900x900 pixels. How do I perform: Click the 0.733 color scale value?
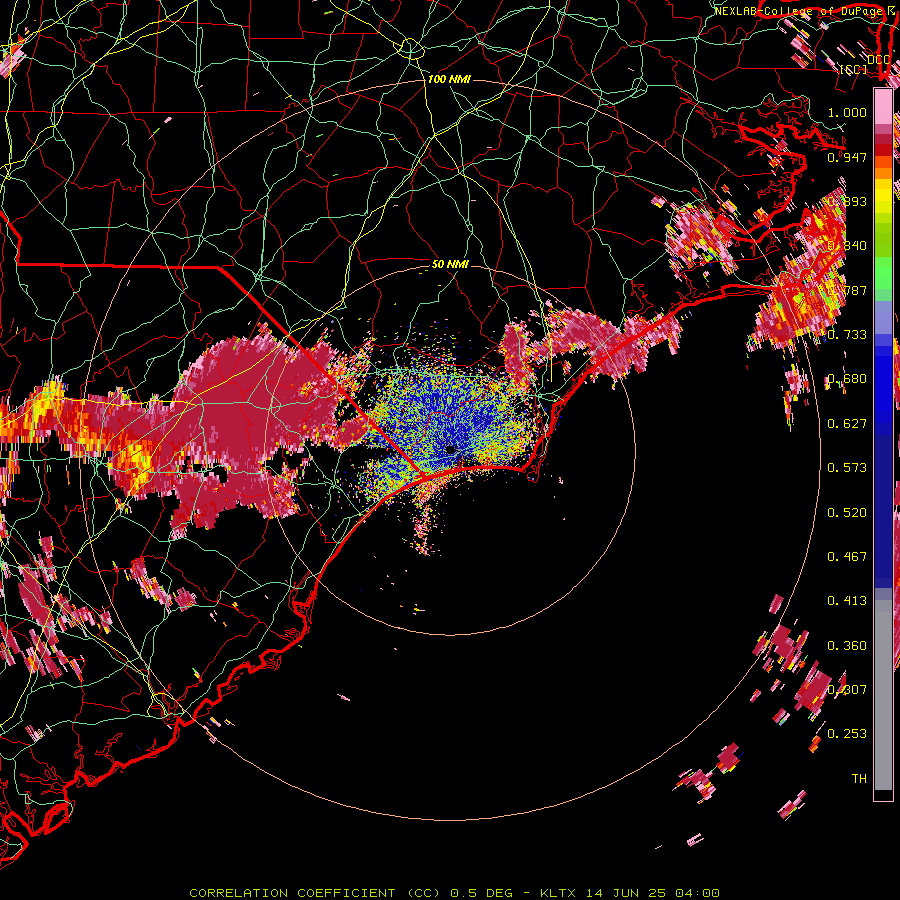(x=847, y=335)
